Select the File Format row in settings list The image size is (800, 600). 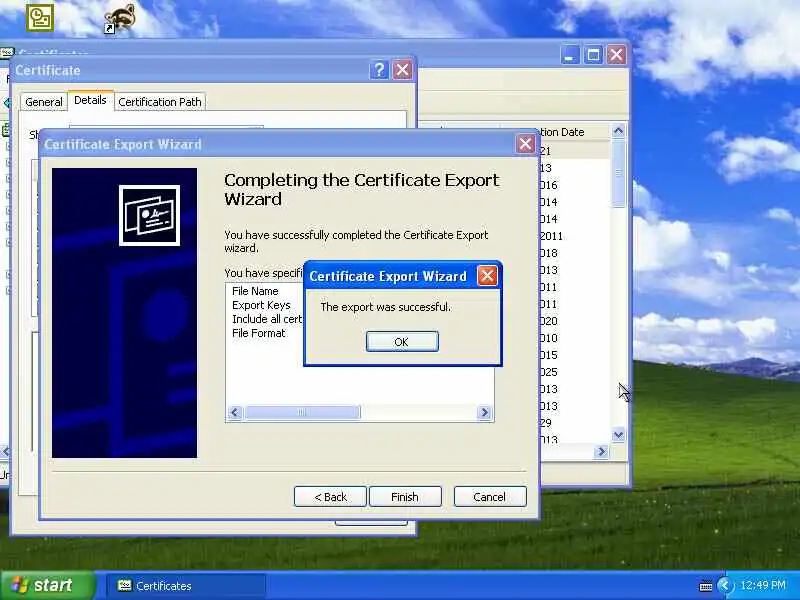click(x=259, y=333)
